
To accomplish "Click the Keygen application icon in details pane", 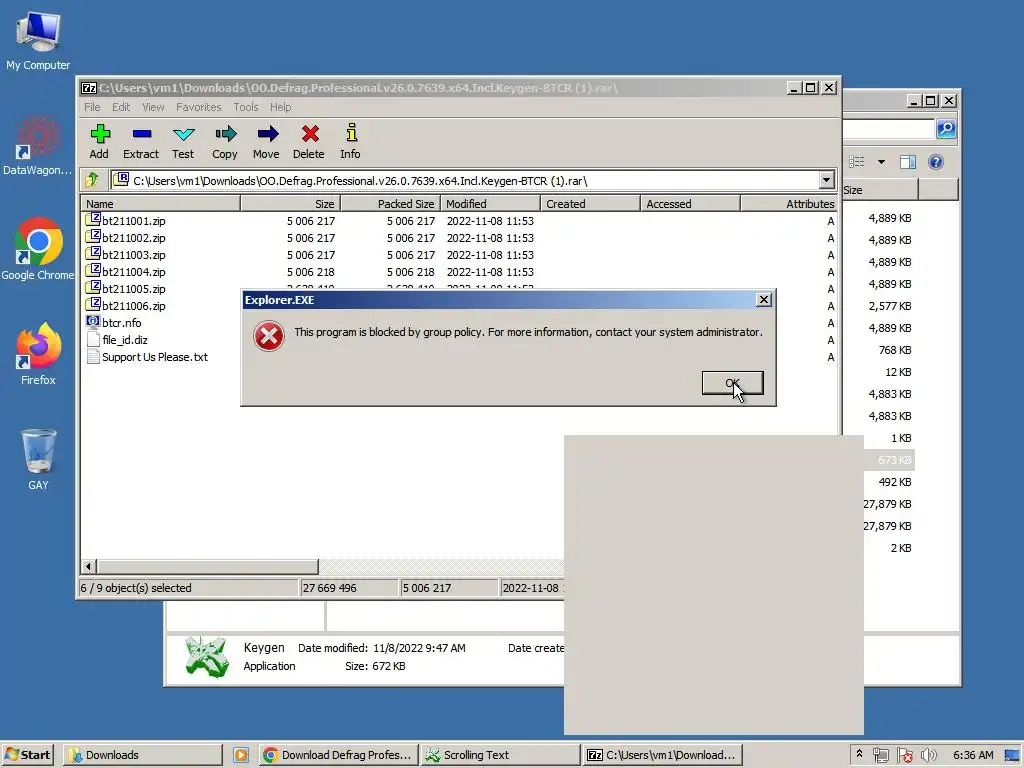I will click(x=206, y=656).
